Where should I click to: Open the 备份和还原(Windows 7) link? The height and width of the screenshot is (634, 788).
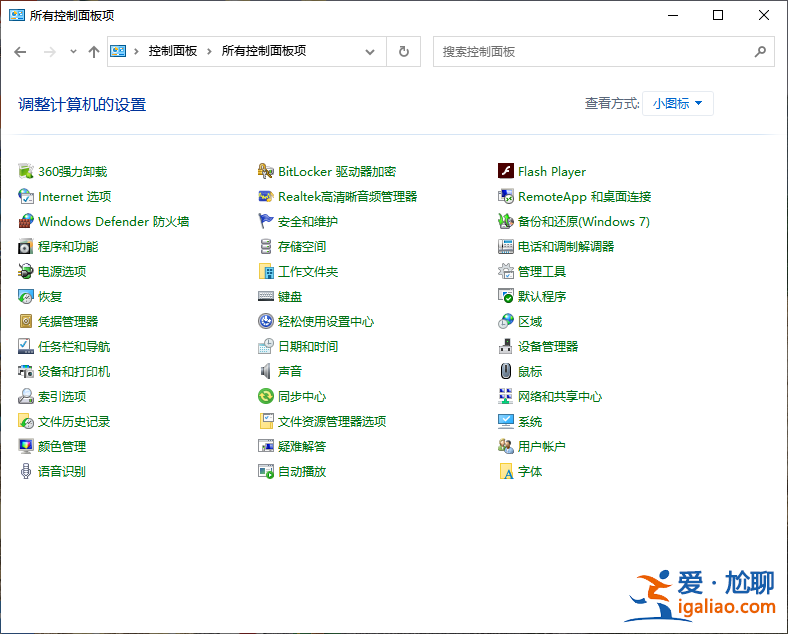[584, 222]
